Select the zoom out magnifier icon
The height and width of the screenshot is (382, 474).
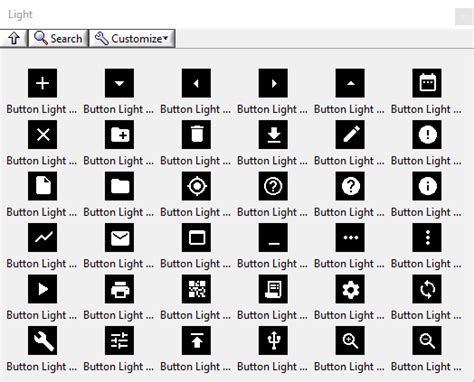tap(427, 340)
